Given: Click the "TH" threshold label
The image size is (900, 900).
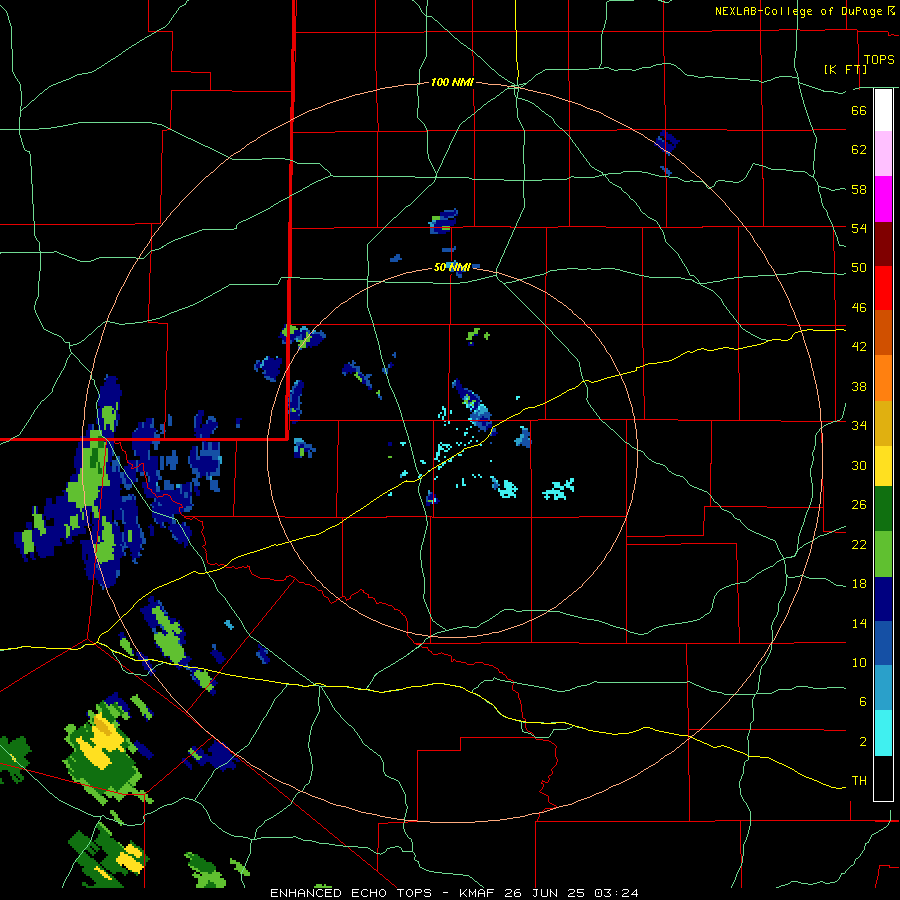Looking at the screenshot, I should tap(859, 781).
